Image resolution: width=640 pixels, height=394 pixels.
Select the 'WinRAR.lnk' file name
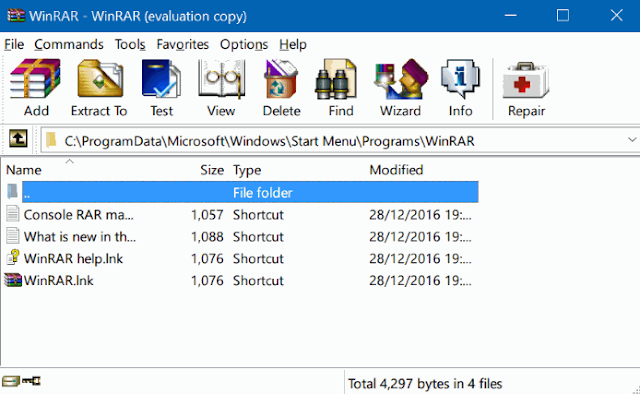[x=58, y=280]
